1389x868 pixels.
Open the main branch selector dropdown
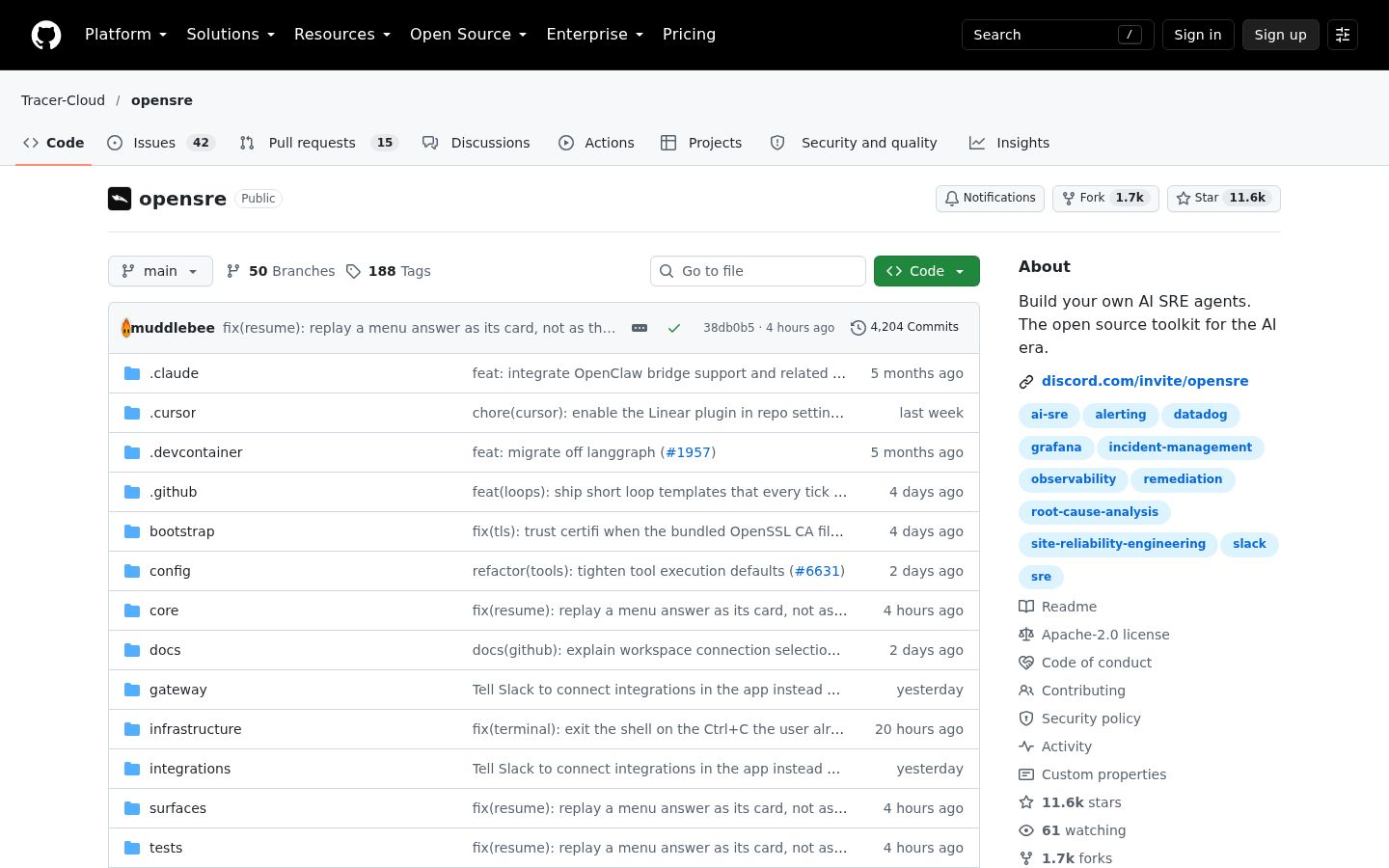160,271
